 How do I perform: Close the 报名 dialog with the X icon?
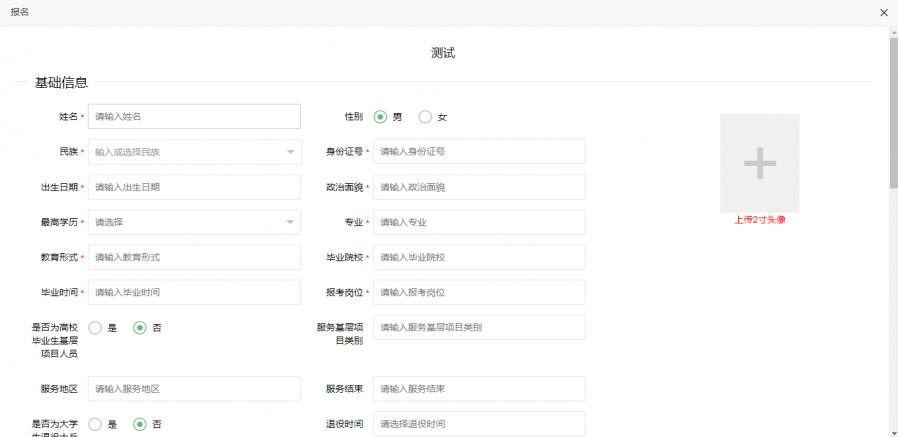884,13
